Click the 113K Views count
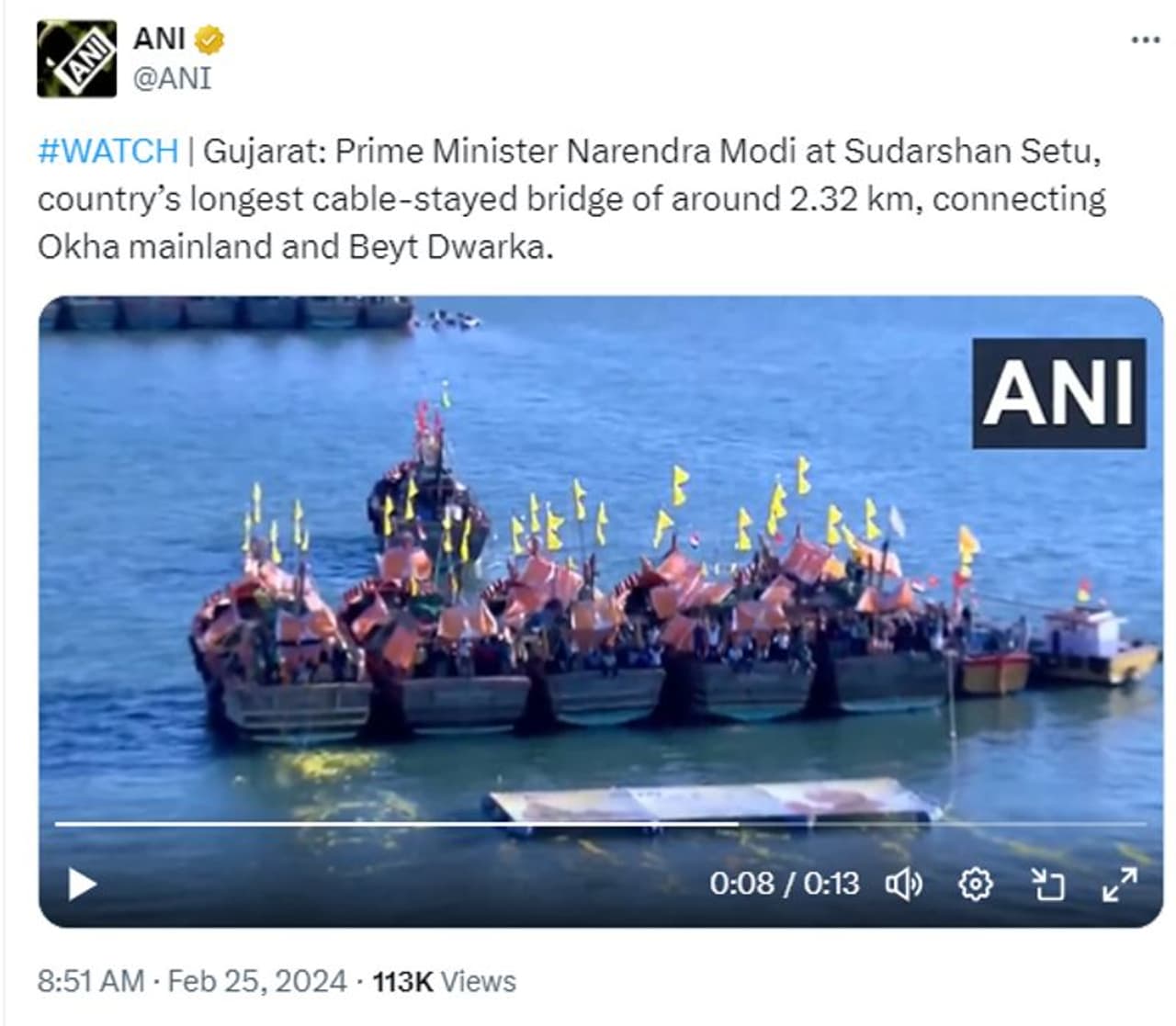Image resolution: width=1176 pixels, height=1026 pixels. point(444,981)
